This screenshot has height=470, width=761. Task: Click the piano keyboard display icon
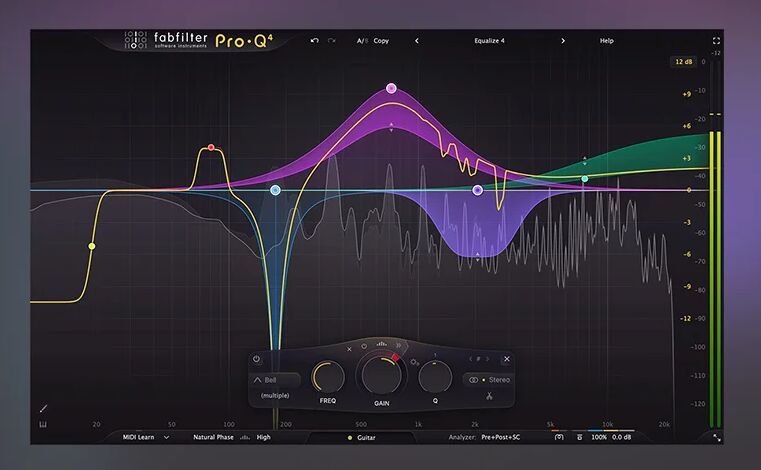coord(44,425)
